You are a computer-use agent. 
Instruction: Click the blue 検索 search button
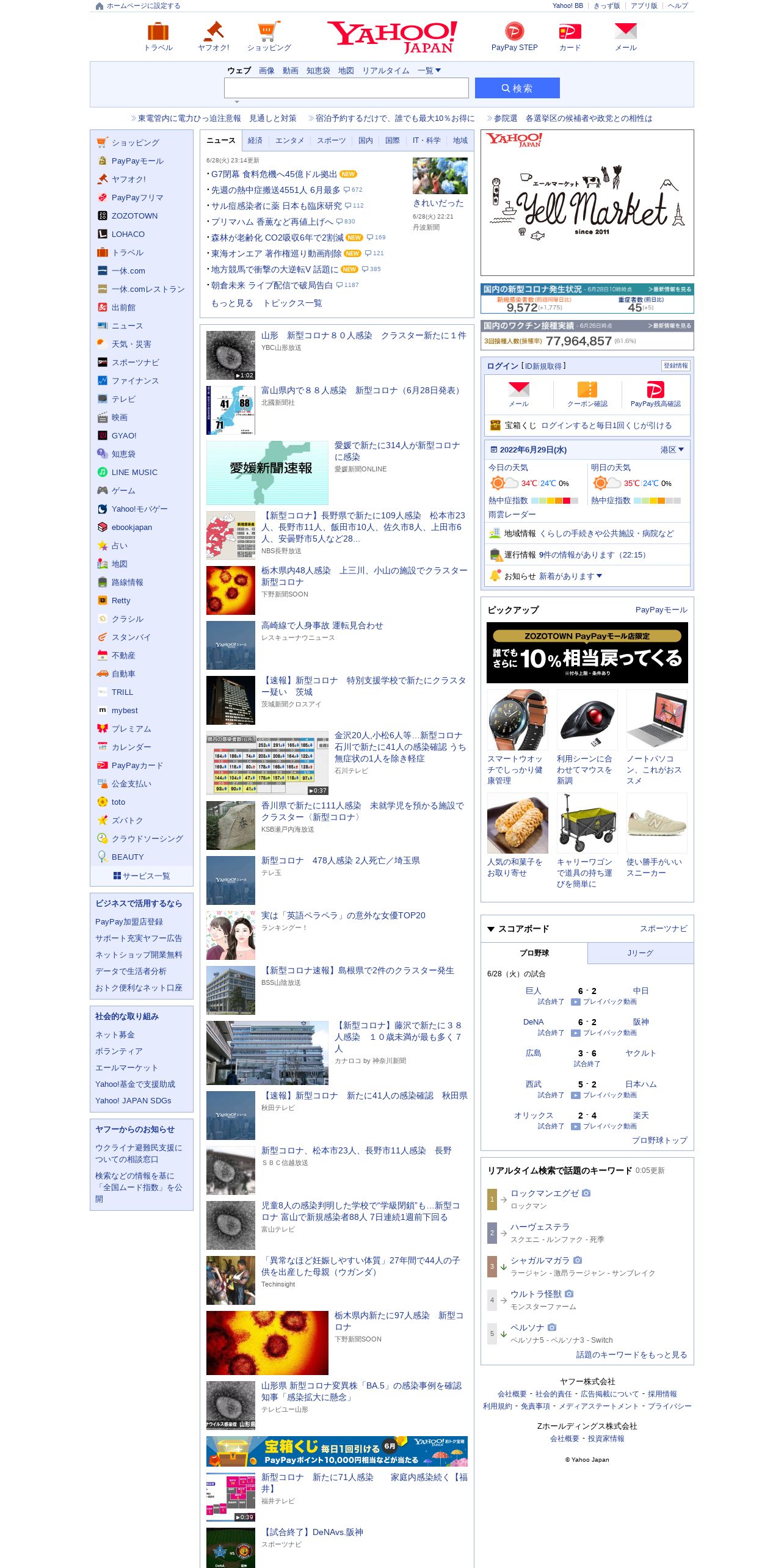[x=517, y=88]
